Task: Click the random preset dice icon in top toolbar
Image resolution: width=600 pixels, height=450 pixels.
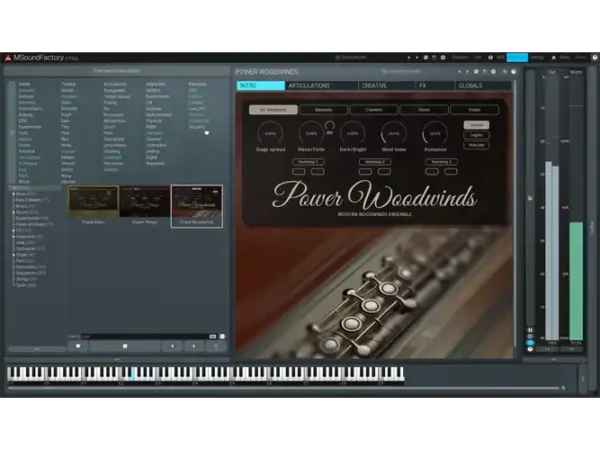Action: pyautogui.click(x=426, y=57)
